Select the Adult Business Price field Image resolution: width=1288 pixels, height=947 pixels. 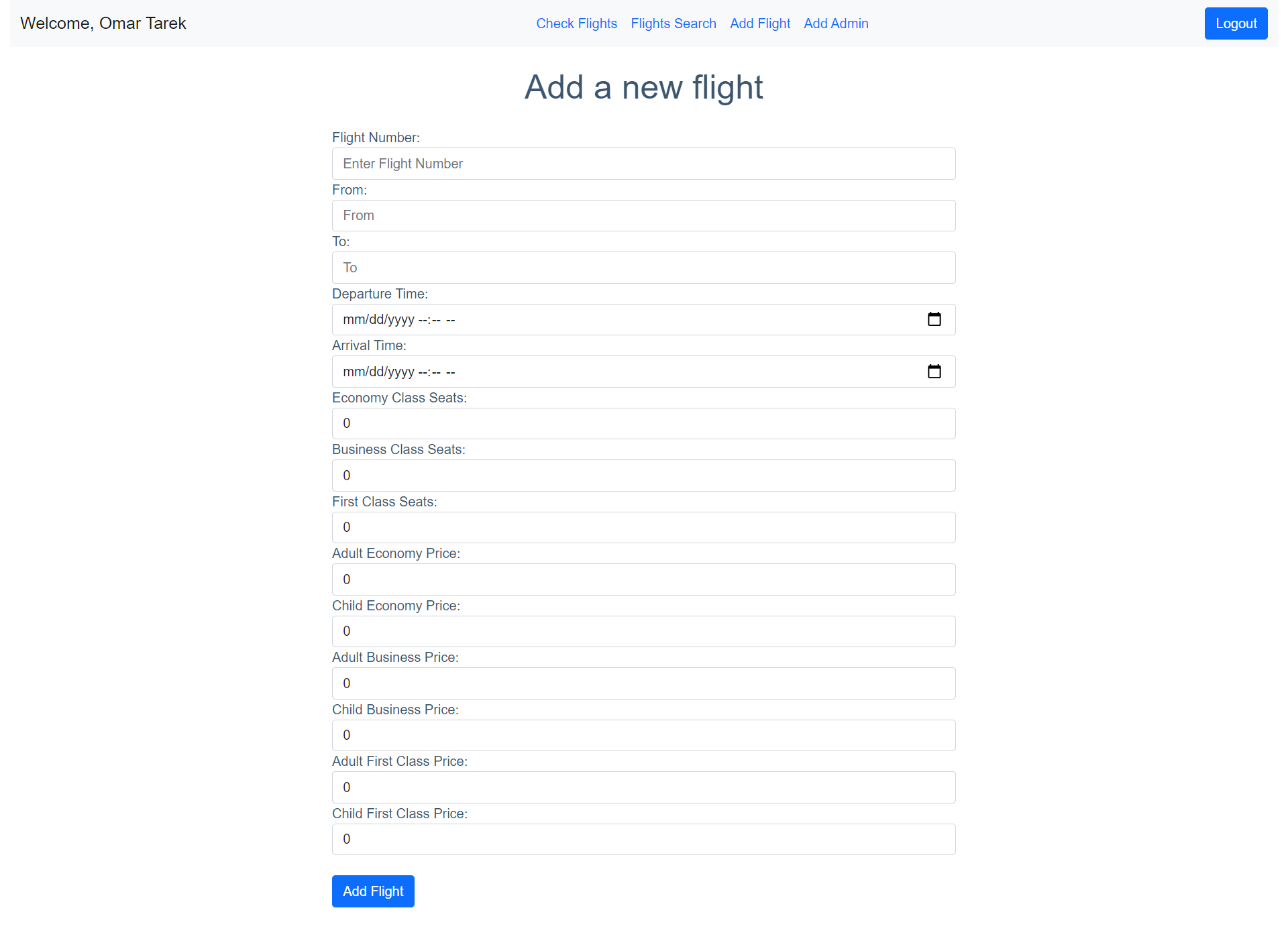(644, 683)
